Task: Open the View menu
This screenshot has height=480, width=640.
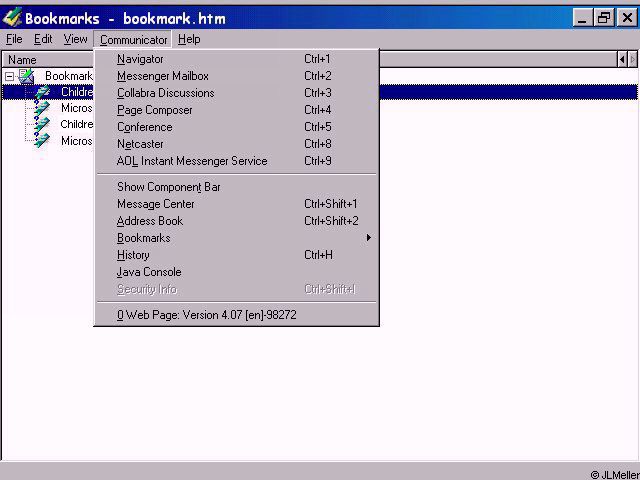Action: click(x=76, y=39)
